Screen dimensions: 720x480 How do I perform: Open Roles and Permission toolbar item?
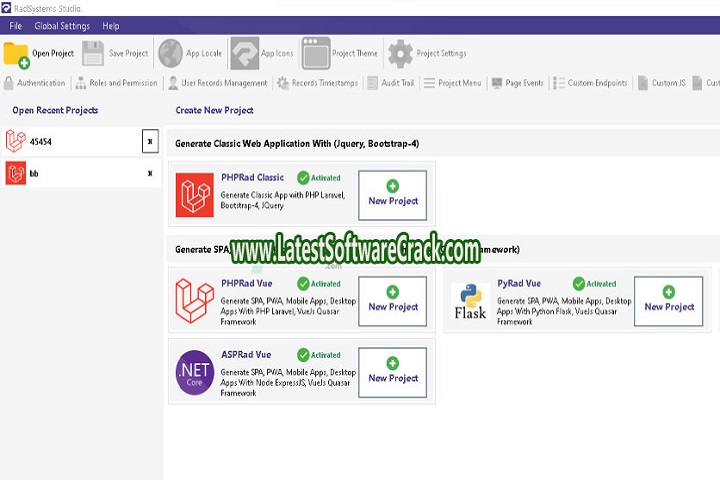(x=116, y=83)
